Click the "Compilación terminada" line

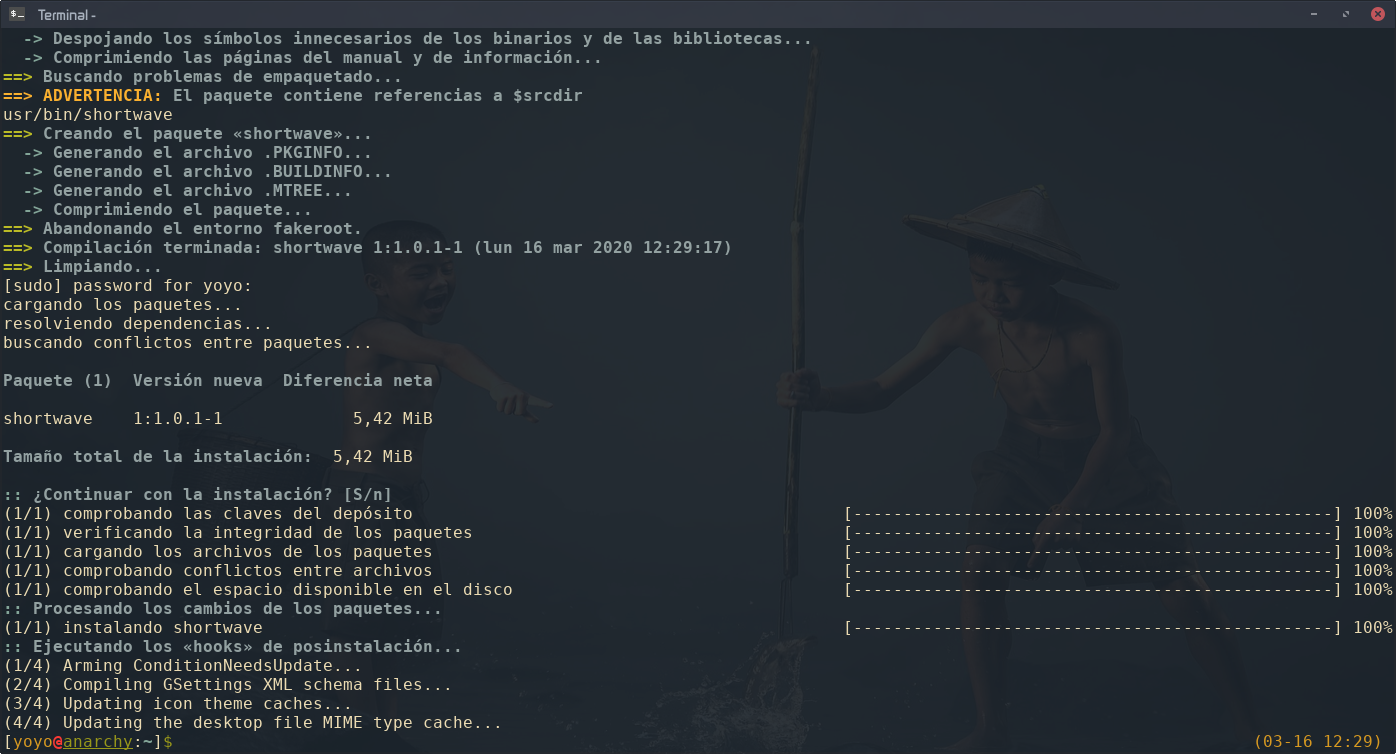point(386,248)
